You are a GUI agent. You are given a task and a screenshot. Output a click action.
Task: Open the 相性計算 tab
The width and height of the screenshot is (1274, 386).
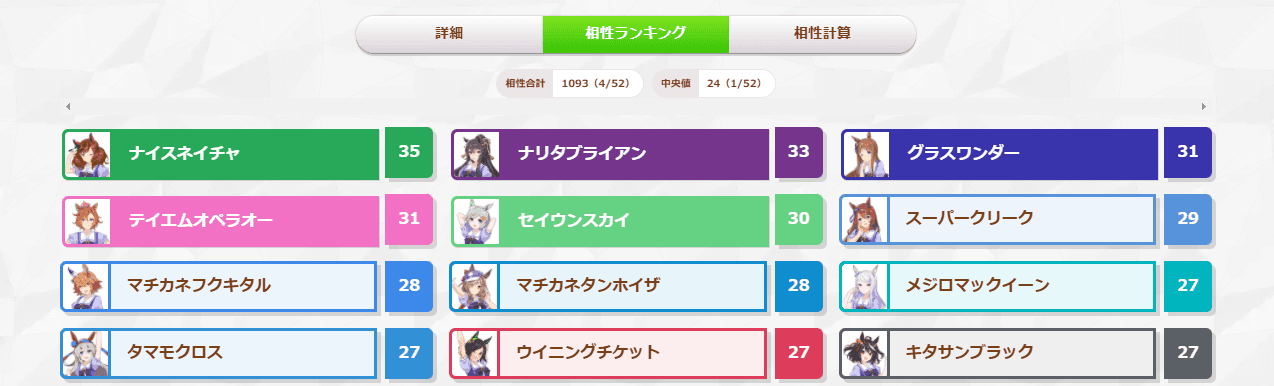click(822, 33)
